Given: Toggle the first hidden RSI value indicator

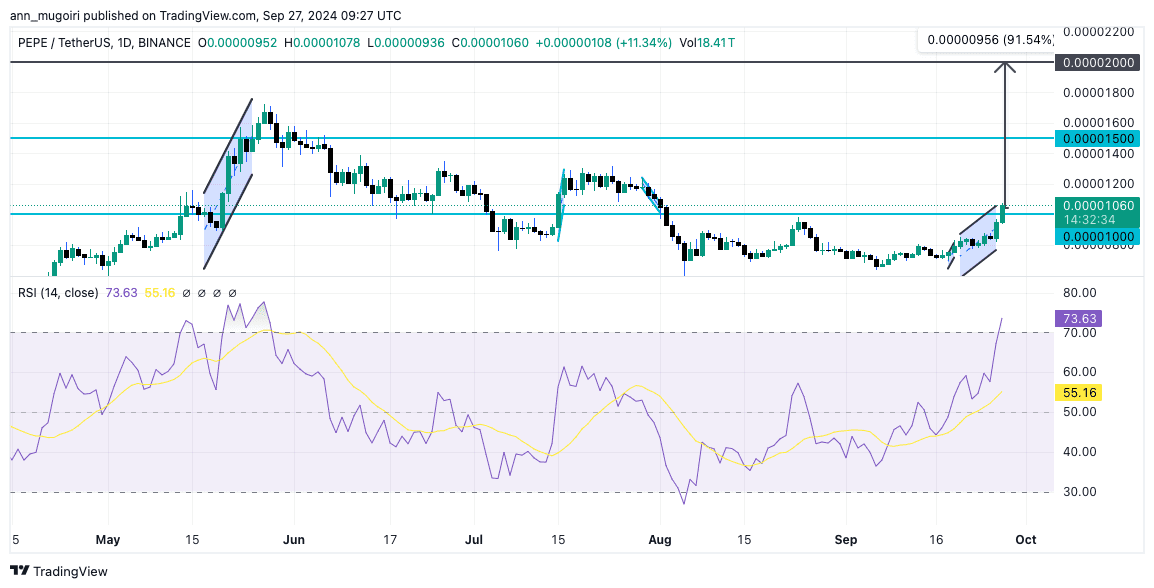Looking at the screenshot, I should click(x=185, y=293).
